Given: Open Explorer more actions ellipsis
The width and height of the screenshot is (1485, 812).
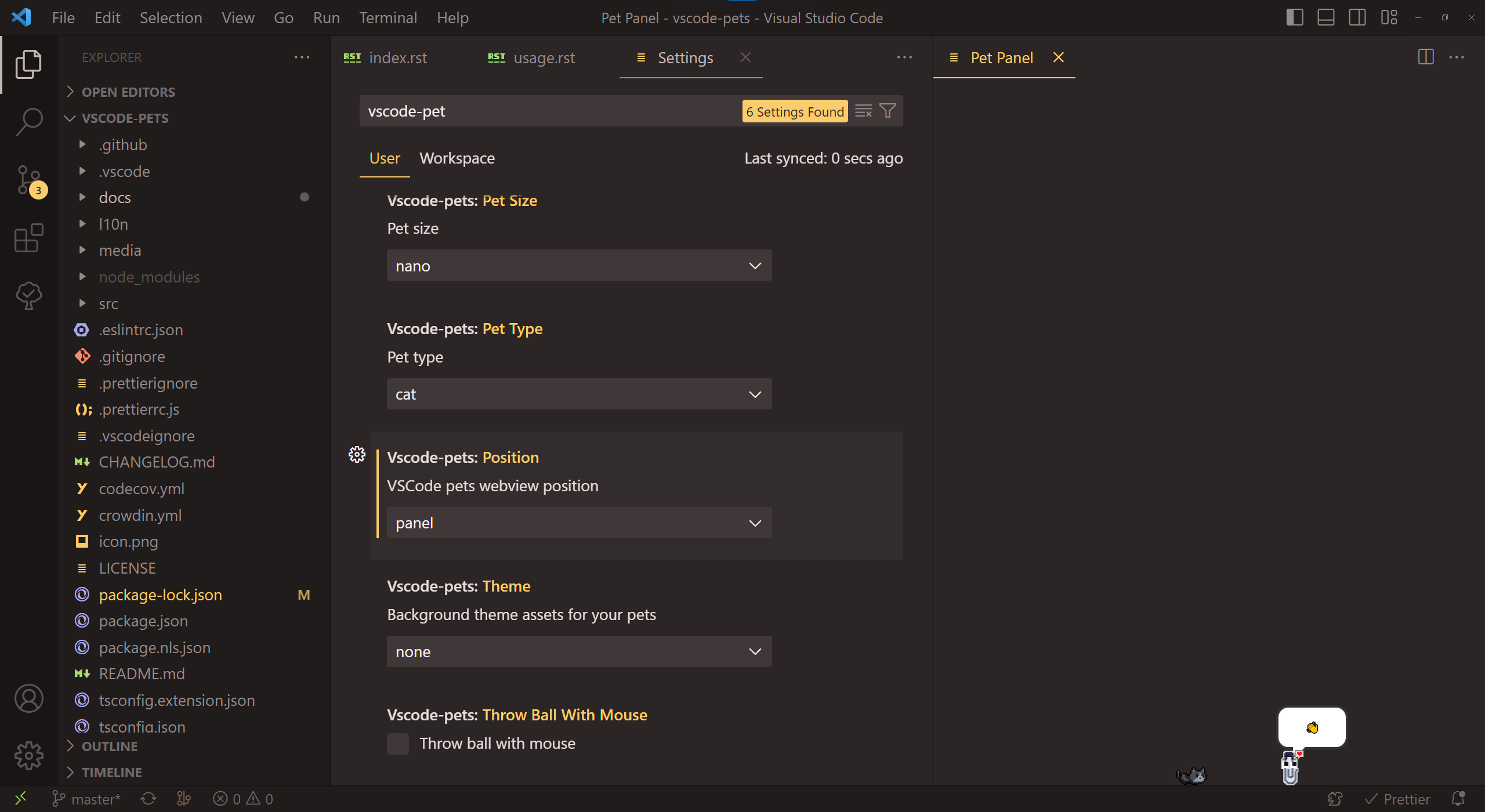Looking at the screenshot, I should coord(302,57).
